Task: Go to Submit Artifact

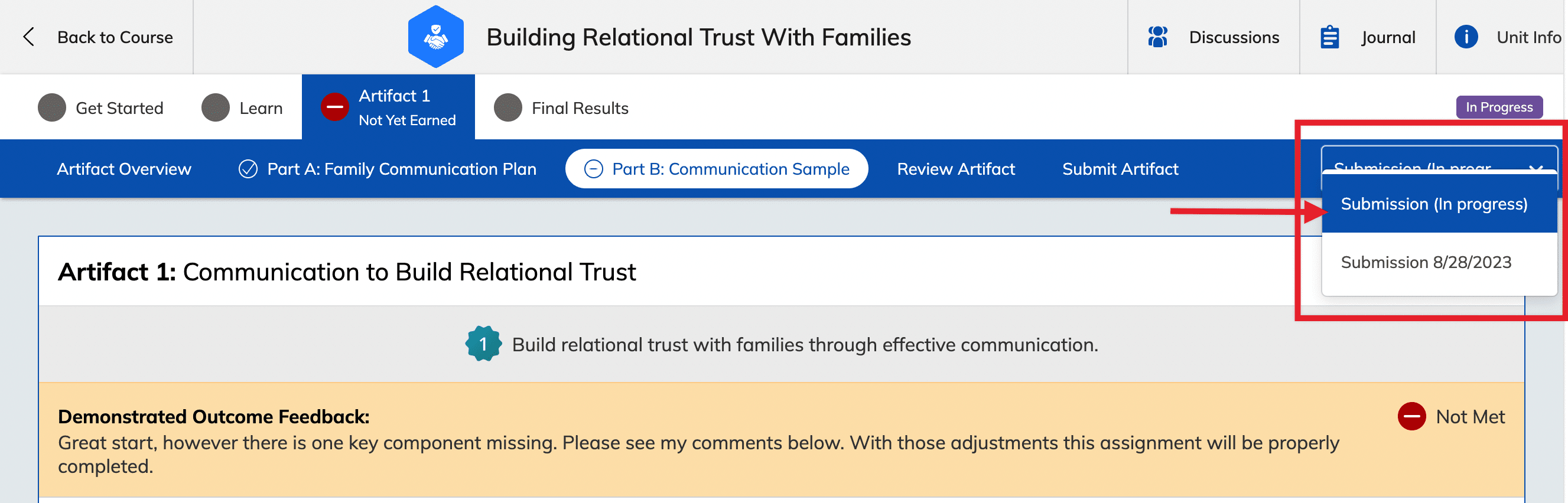Action: (1120, 169)
